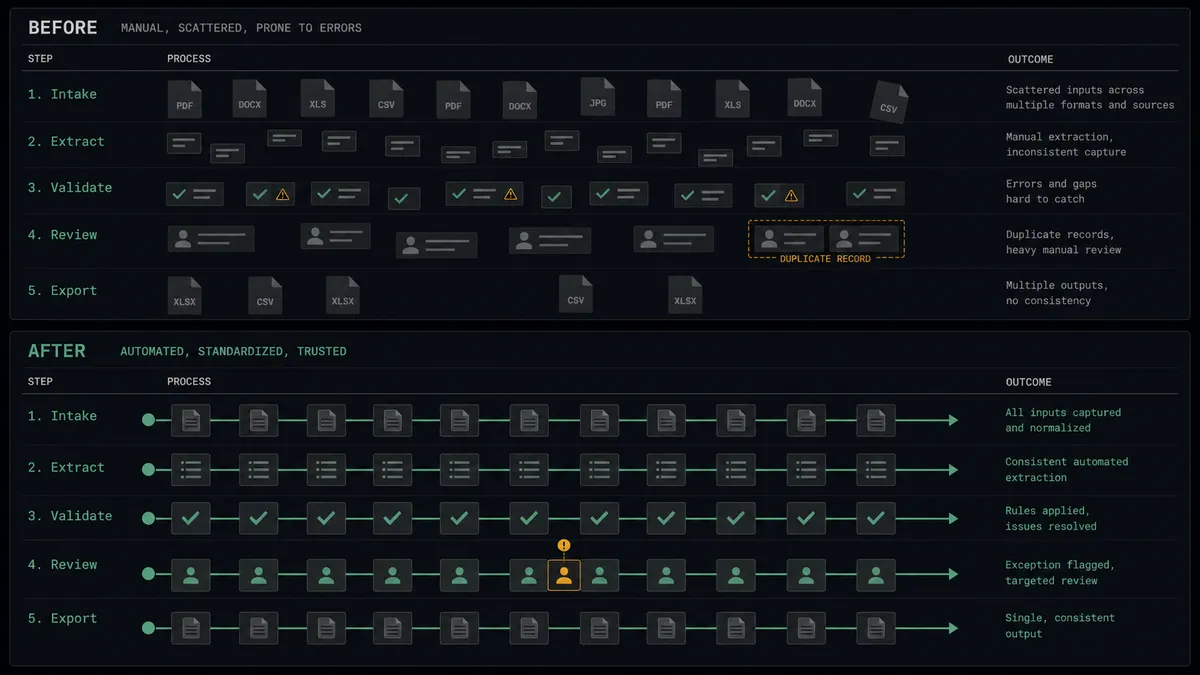Click the 'AFTER' section title
Viewport: 1200px width, 675px height.
click(57, 351)
